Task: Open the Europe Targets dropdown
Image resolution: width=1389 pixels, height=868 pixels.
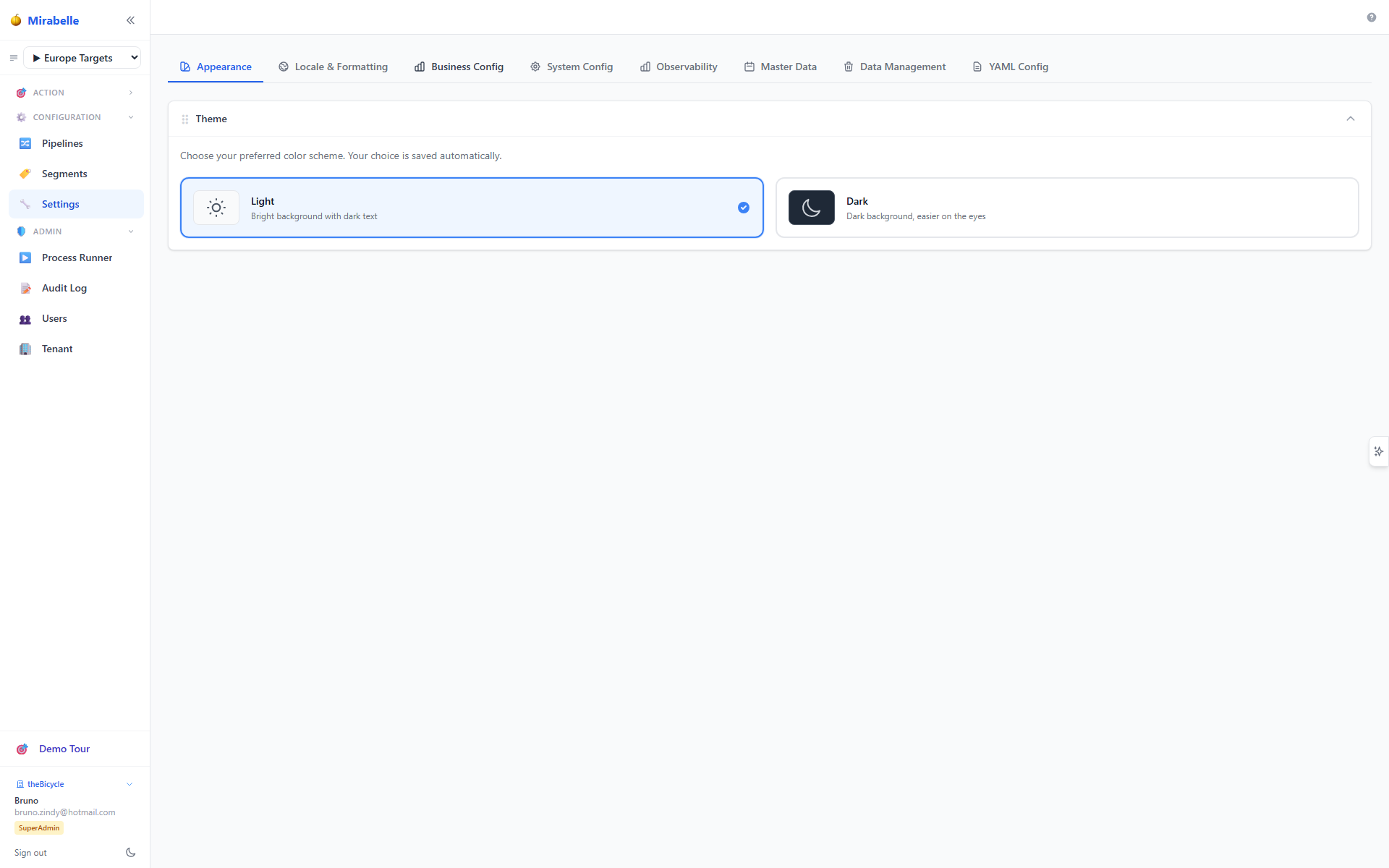Action: click(x=82, y=58)
